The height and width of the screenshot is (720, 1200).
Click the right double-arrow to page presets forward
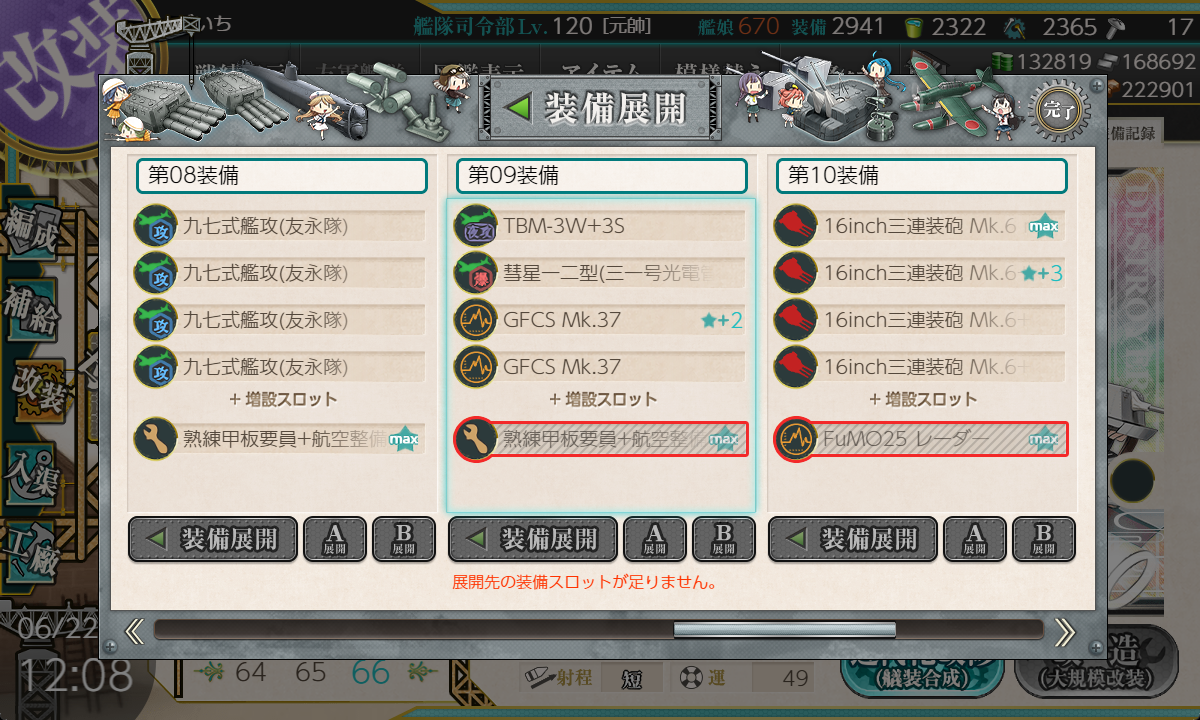[x=1066, y=631]
